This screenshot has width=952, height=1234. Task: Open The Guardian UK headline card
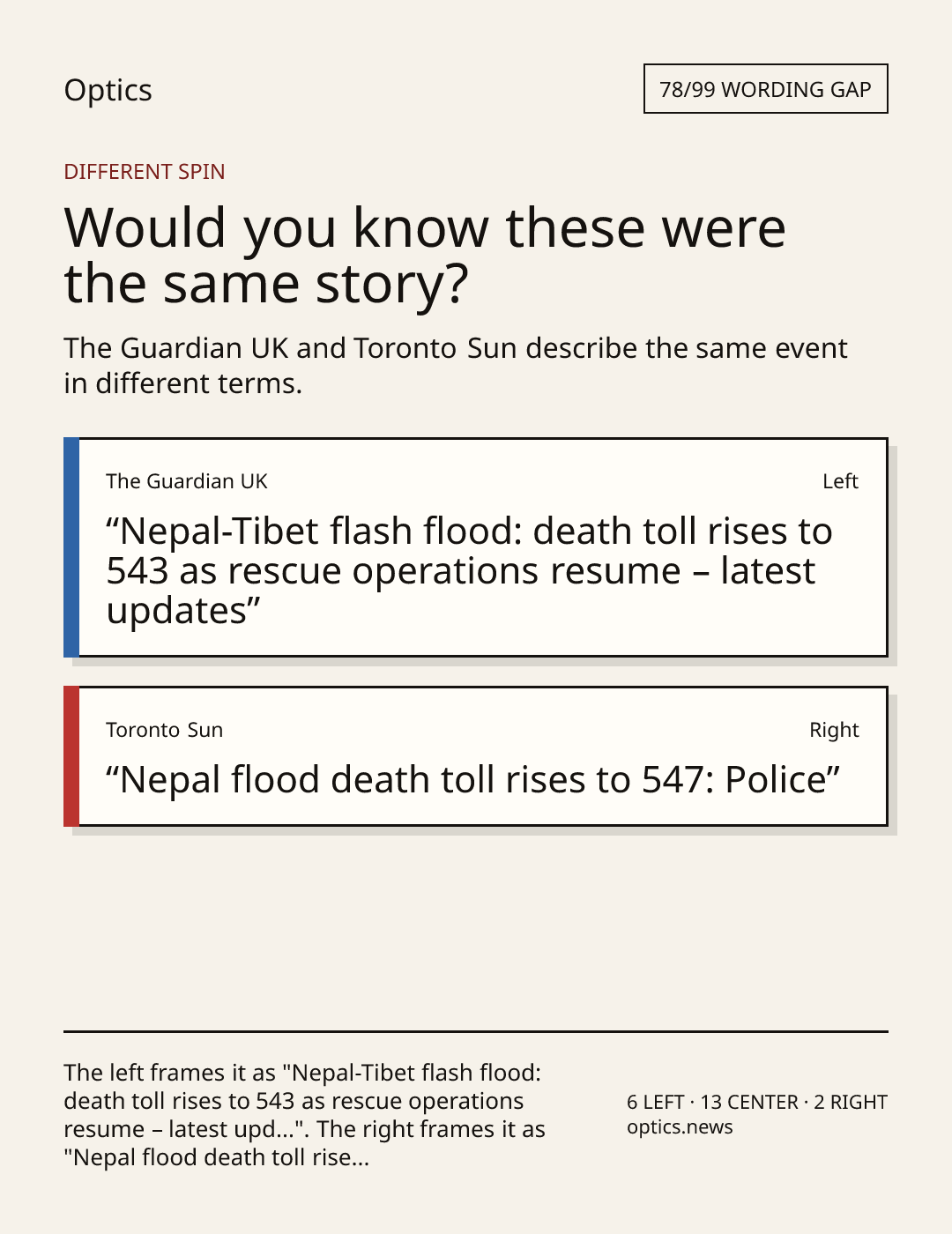[x=476, y=547]
